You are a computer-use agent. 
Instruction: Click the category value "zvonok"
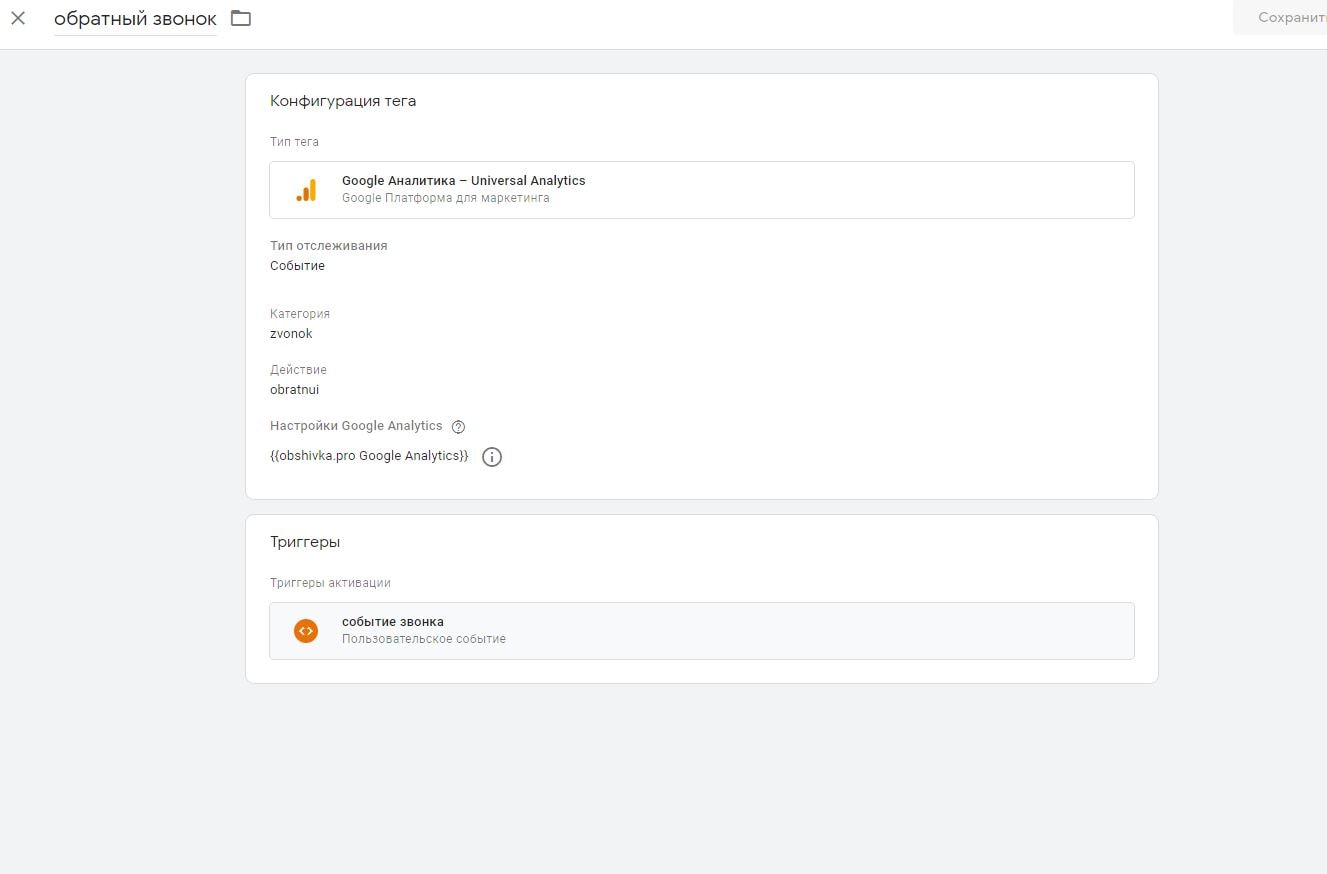pyautogui.click(x=291, y=334)
